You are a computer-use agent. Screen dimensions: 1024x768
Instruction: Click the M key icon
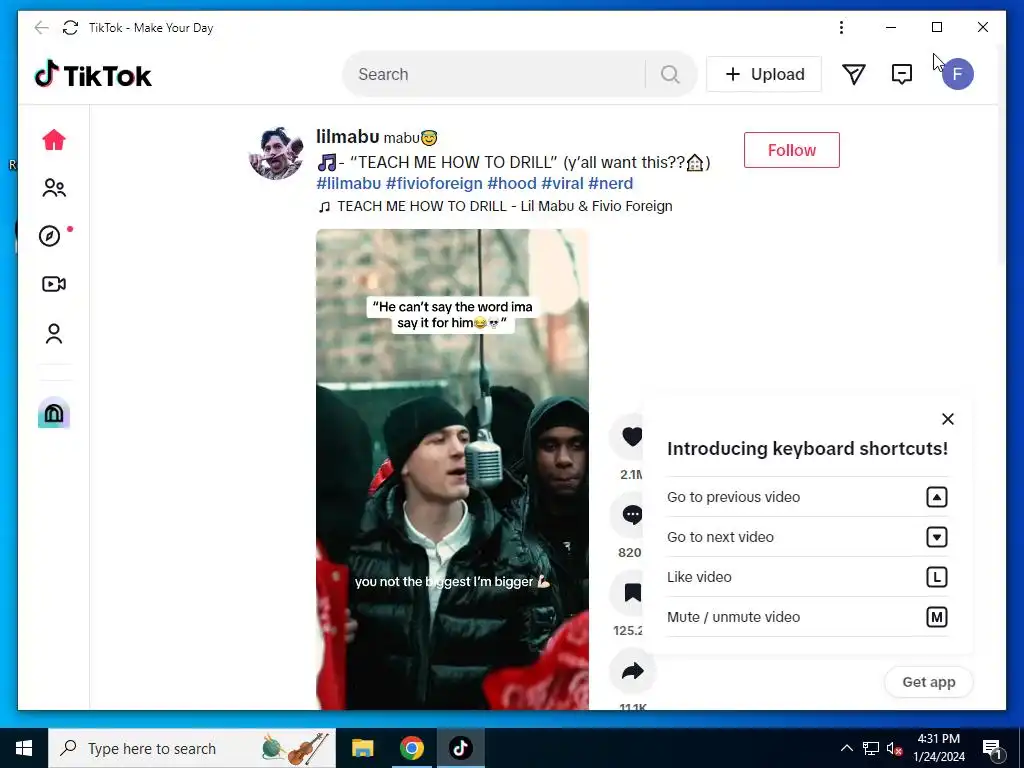click(x=936, y=617)
